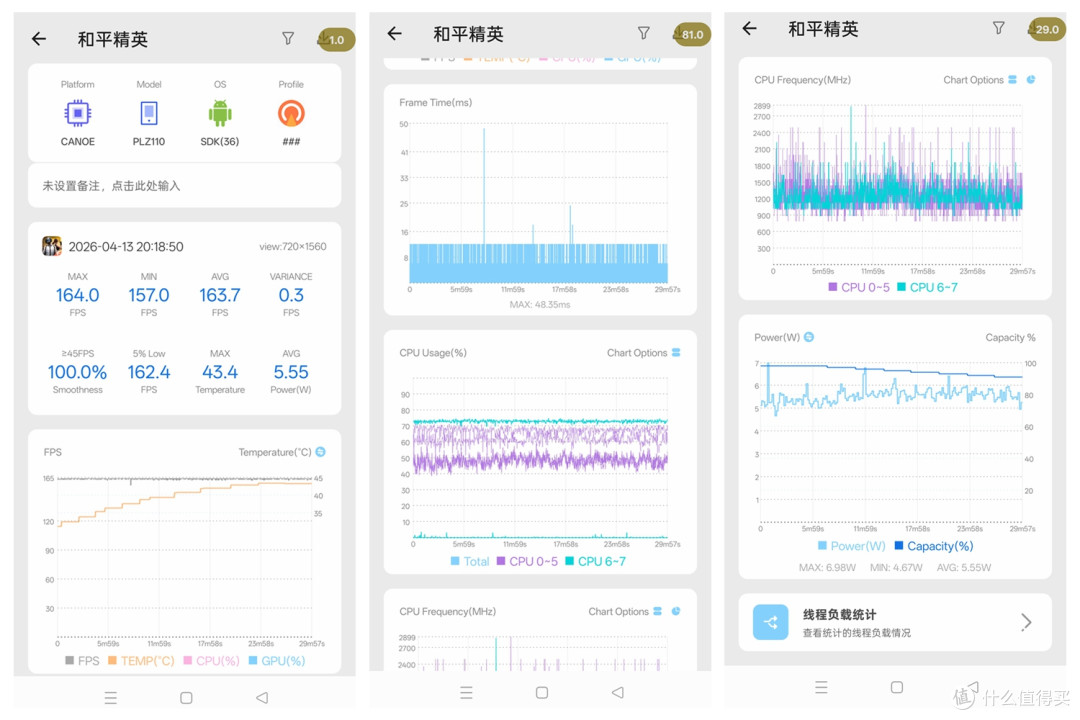This screenshot has height=720, width=1080.
Task: Toggle Total legend in CPU Usage chart
Action: pyautogui.click(x=470, y=562)
